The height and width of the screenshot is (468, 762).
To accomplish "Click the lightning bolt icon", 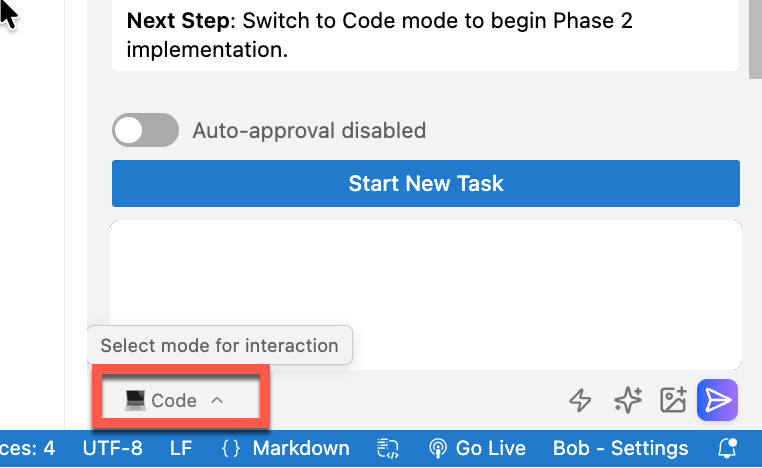I will tap(580, 401).
